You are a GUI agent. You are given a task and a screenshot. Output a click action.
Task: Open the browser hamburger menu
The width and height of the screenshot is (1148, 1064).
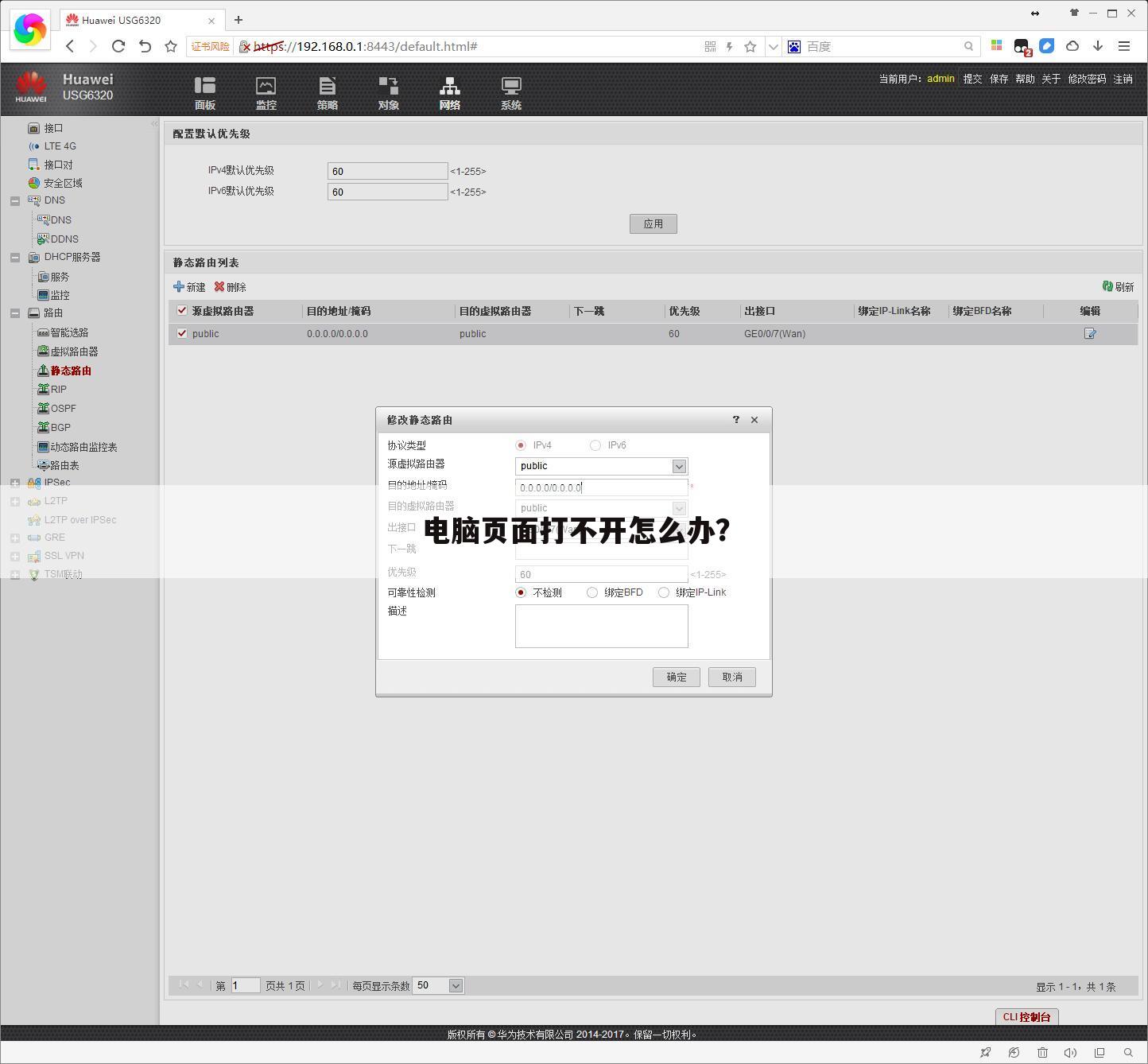(1124, 46)
